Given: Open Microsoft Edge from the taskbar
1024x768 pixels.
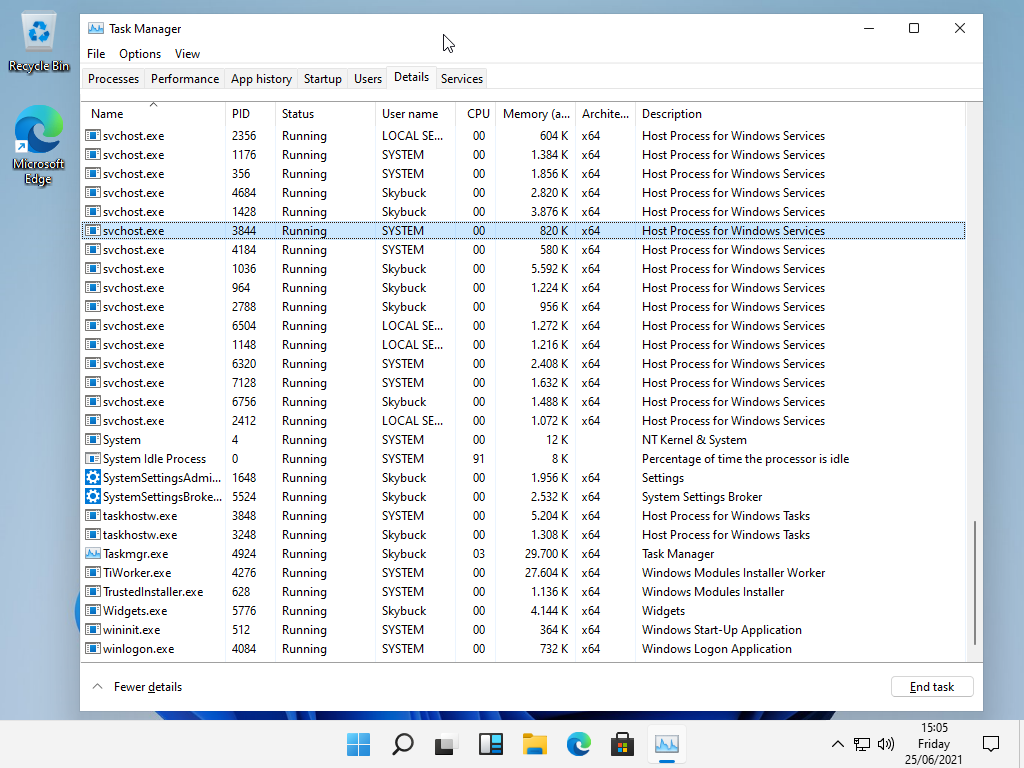Looking at the screenshot, I should coord(578,744).
